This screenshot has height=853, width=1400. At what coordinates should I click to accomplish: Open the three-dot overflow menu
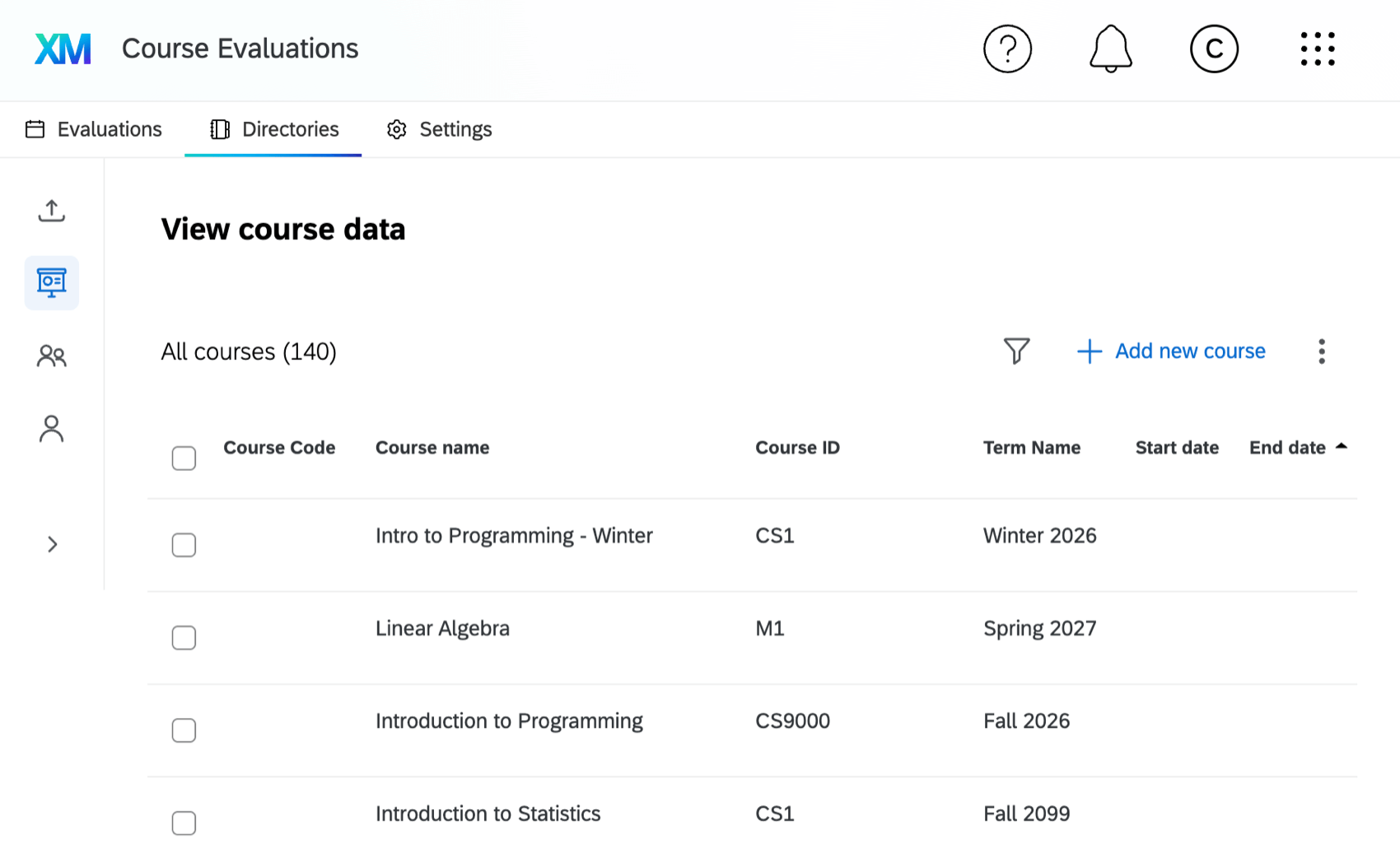(x=1322, y=352)
